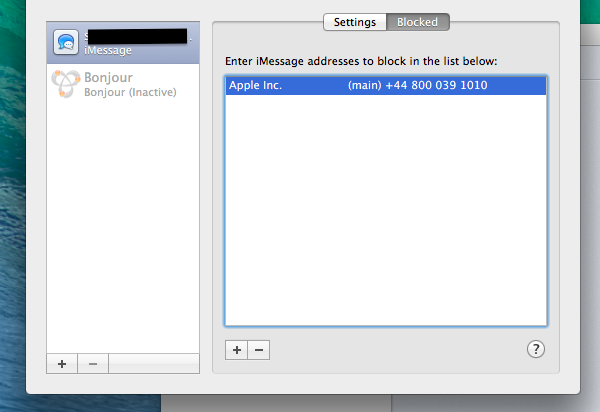Add a new blocked address
The image size is (600, 412).
[236, 350]
